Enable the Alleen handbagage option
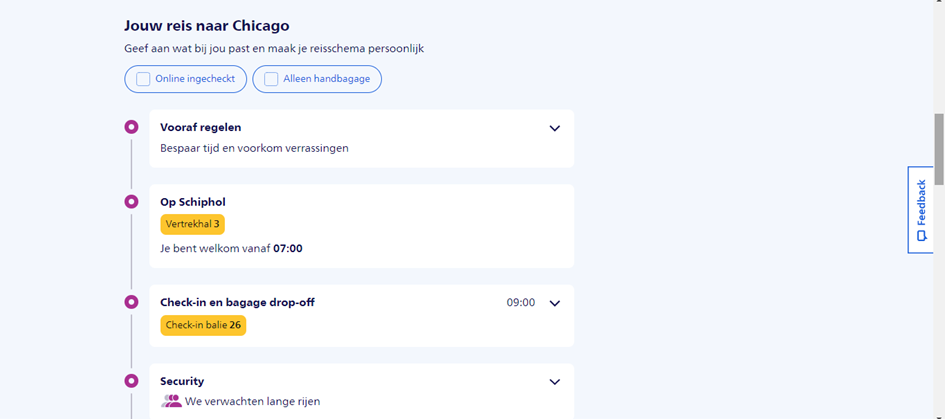945x419 pixels. [x=271, y=79]
